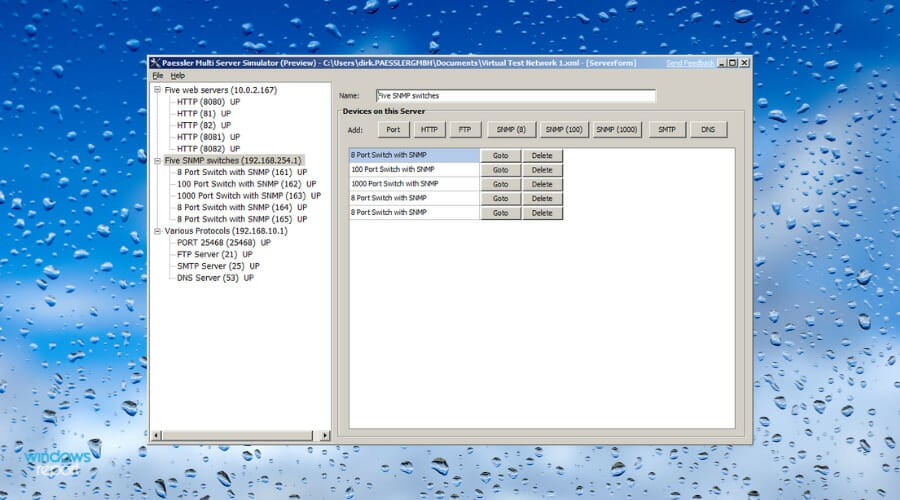The image size is (900, 500).
Task: Click the tree scrollbar left arrow
Action: click(156, 436)
